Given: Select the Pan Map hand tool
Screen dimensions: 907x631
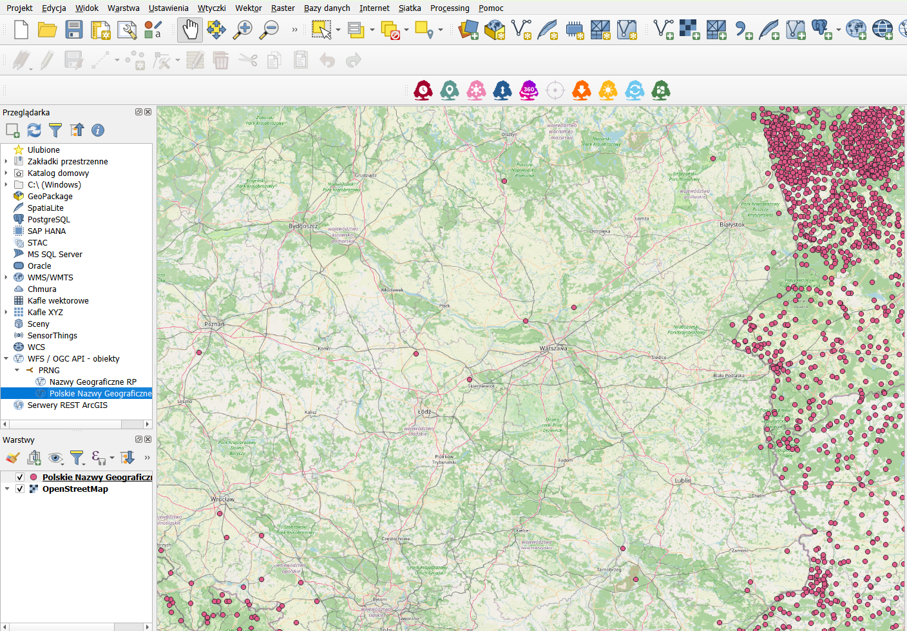Looking at the screenshot, I should (x=190, y=29).
